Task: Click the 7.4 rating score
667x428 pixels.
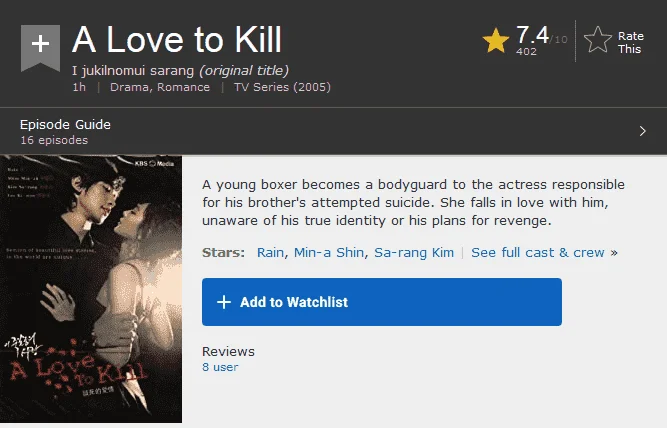Action: [532, 35]
